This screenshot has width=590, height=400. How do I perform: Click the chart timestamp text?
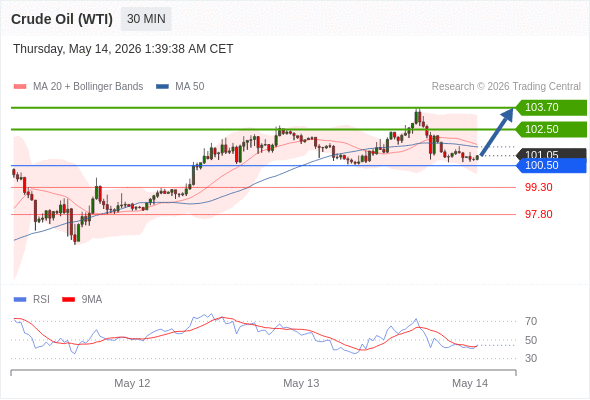coord(123,49)
